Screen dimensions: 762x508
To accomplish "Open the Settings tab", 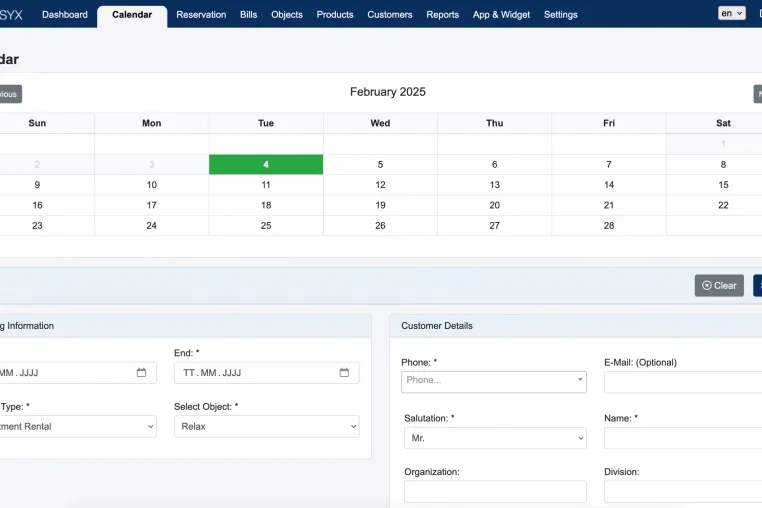I will 560,15.
